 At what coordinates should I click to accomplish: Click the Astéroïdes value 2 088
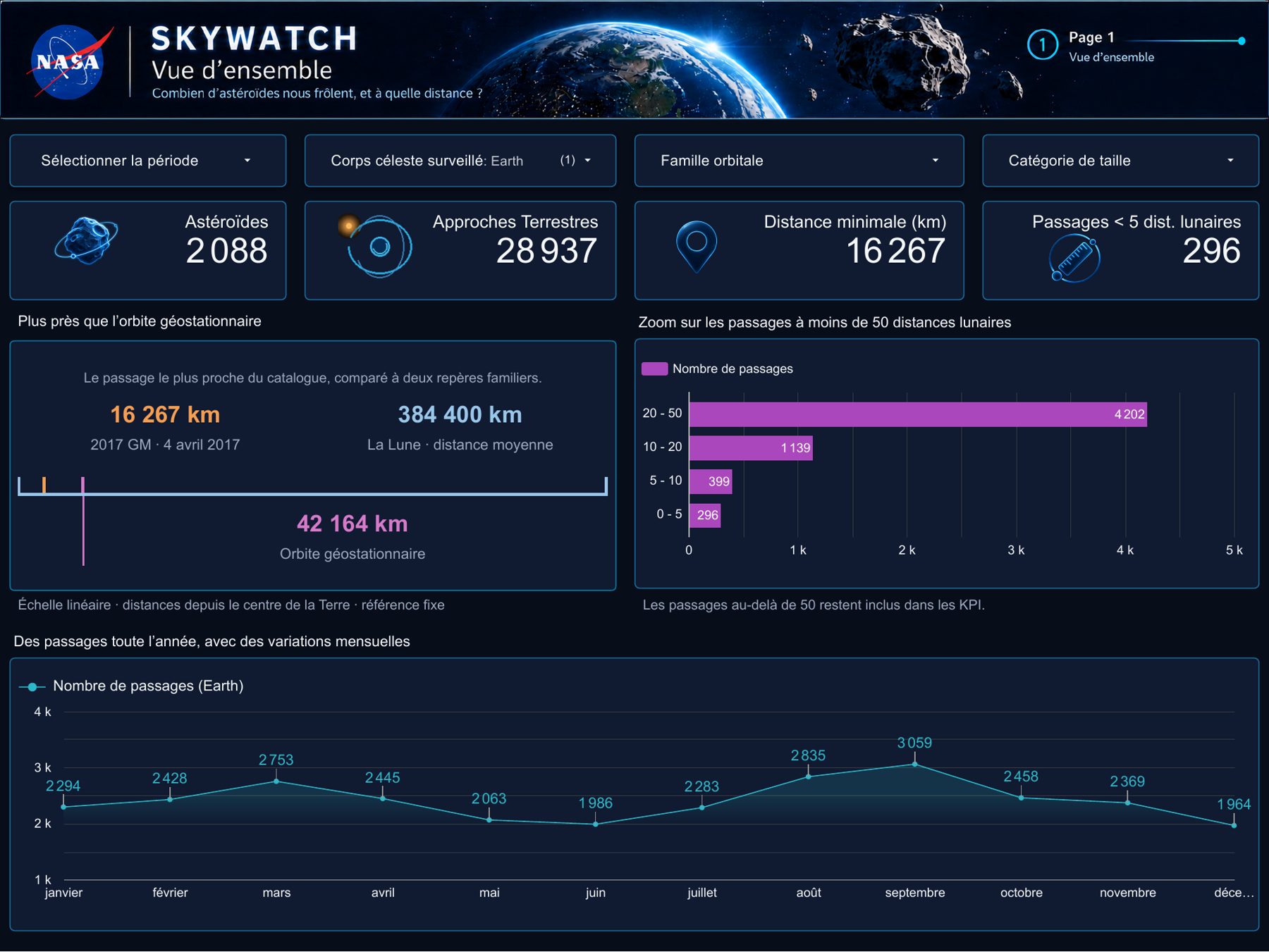click(x=226, y=251)
